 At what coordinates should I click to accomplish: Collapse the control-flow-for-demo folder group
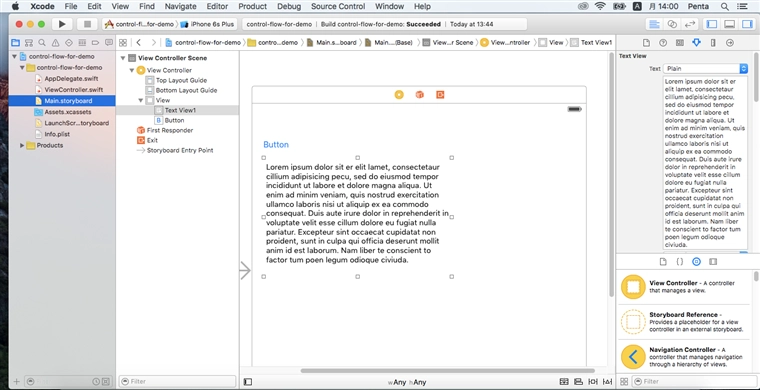click(x=22, y=67)
